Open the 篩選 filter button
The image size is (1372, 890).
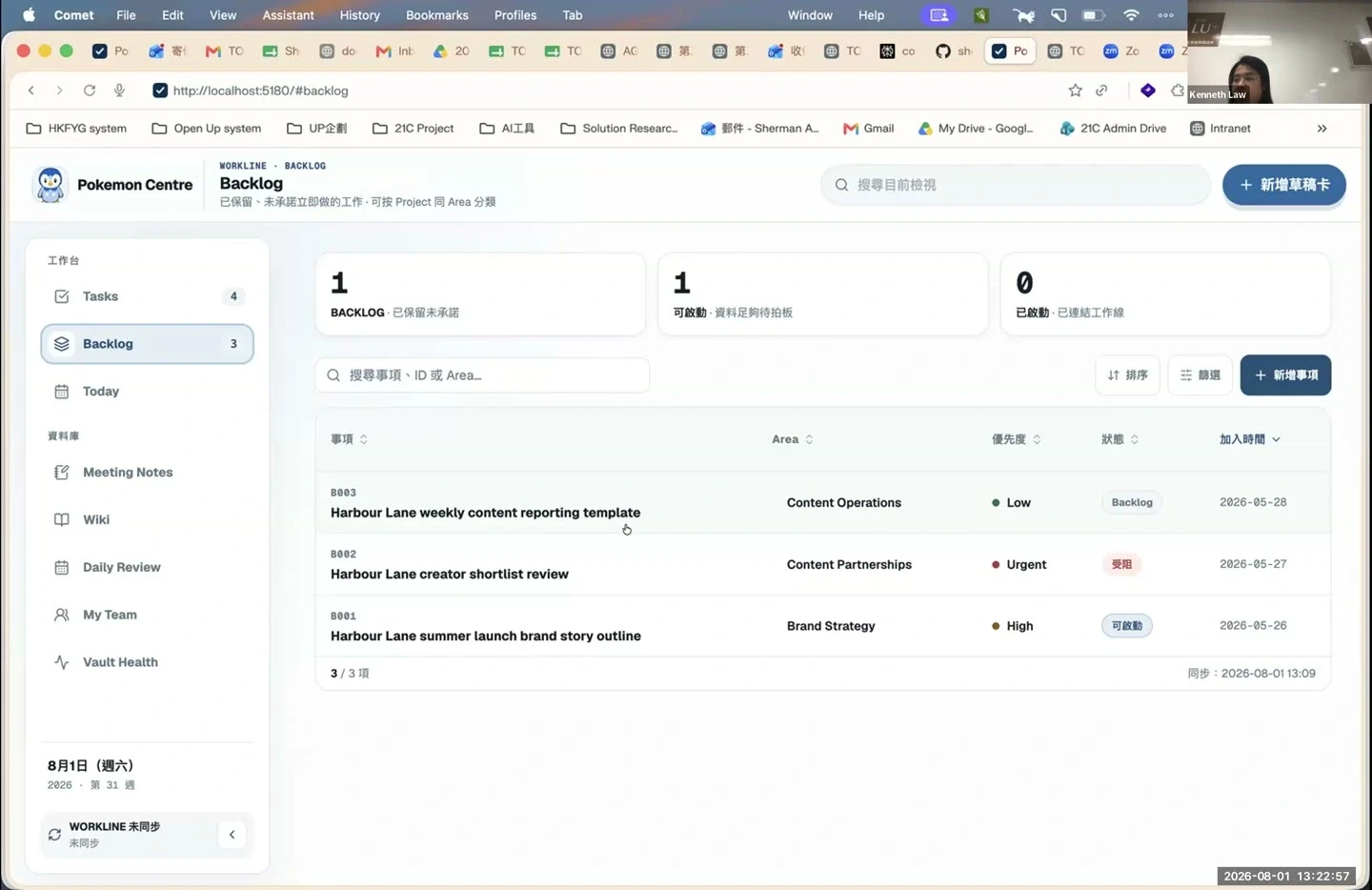pyautogui.click(x=1200, y=375)
